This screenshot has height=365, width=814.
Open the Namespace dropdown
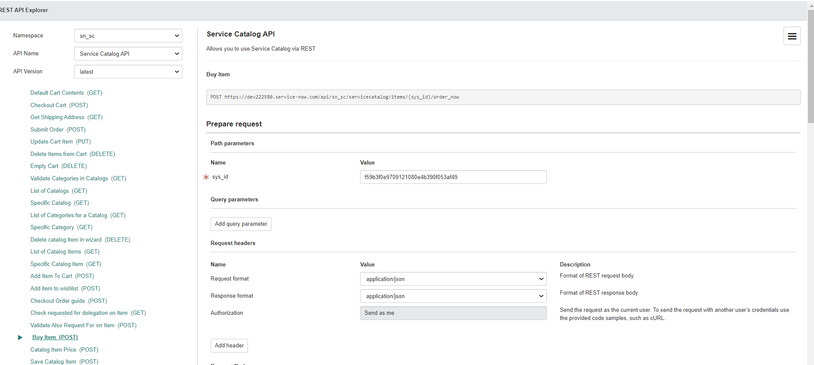128,36
